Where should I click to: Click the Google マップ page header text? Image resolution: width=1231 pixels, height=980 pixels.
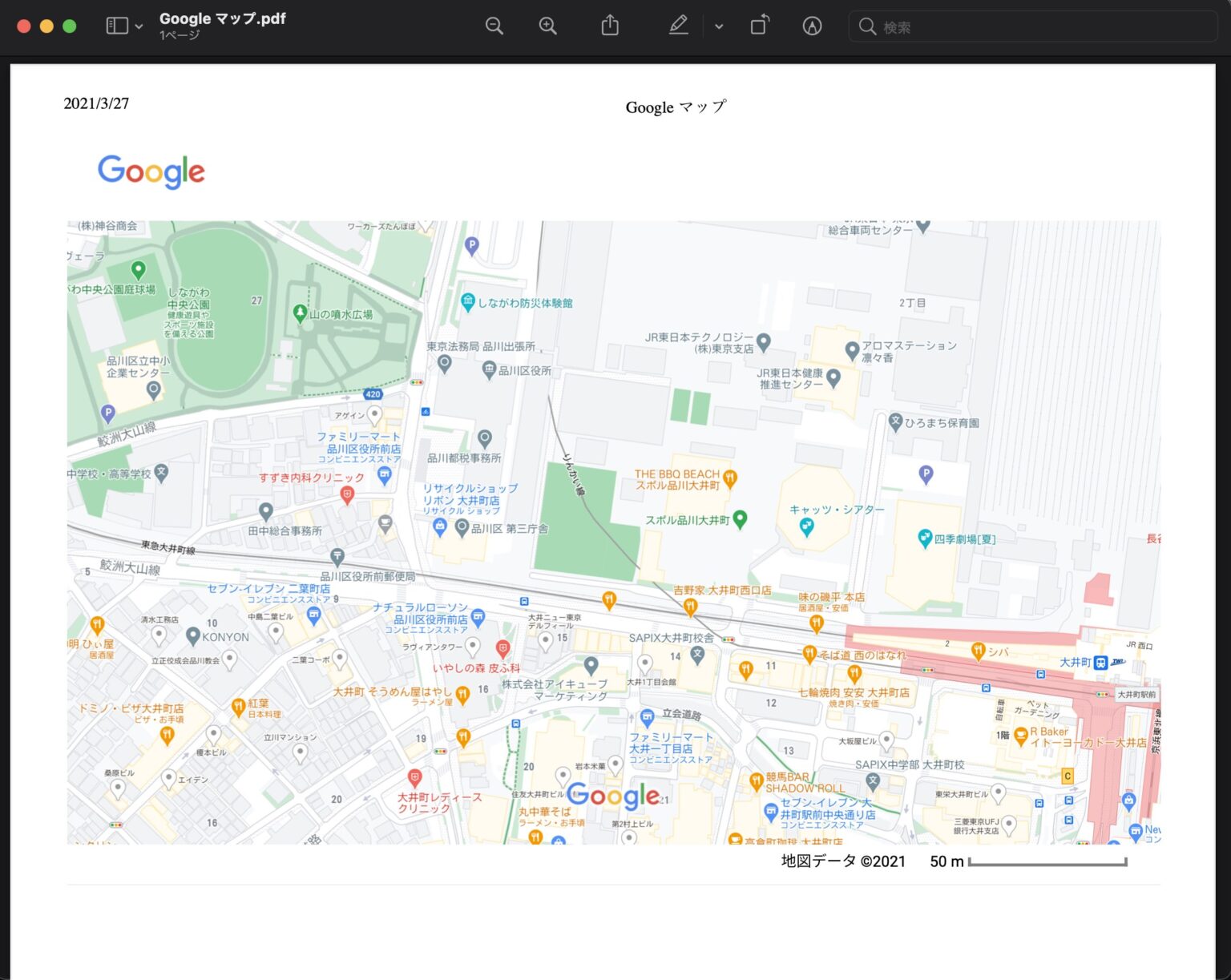tap(676, 107)
